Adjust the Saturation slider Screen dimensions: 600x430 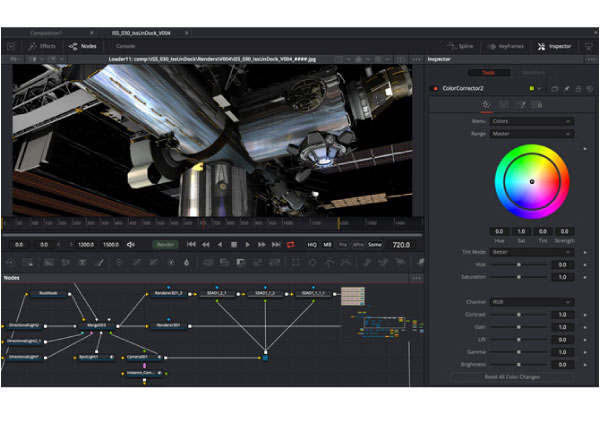tap(519, 277)
